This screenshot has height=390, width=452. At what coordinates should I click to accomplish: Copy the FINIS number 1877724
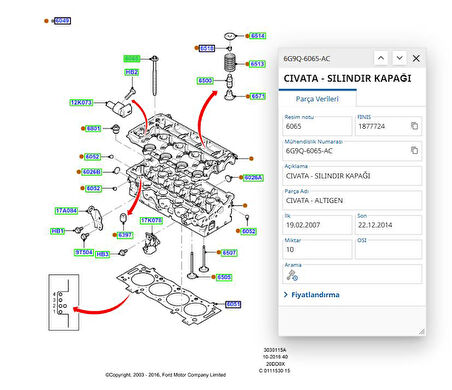pyautogui.click(x=414, y=126)
